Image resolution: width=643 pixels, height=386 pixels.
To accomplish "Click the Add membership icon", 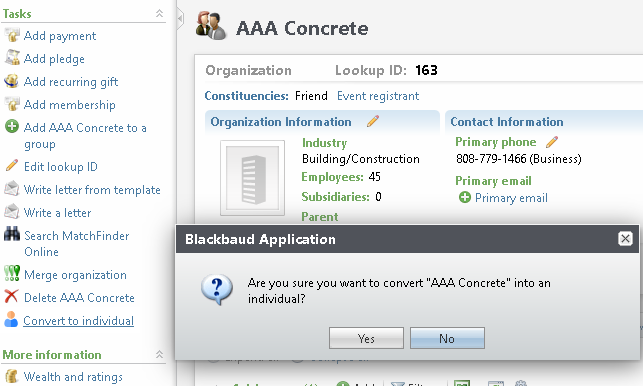I will click(12, 104).
